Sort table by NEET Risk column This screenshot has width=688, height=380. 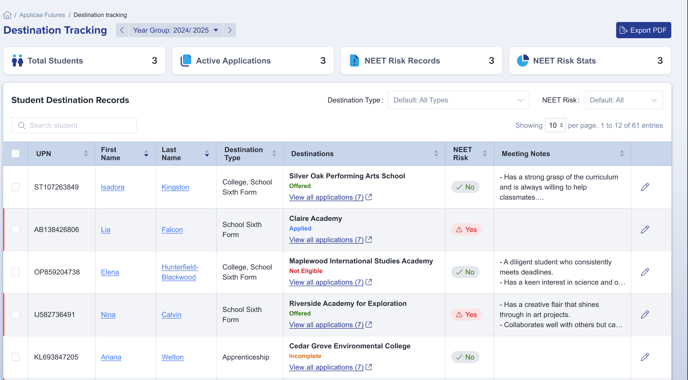[x=484, y=154]
